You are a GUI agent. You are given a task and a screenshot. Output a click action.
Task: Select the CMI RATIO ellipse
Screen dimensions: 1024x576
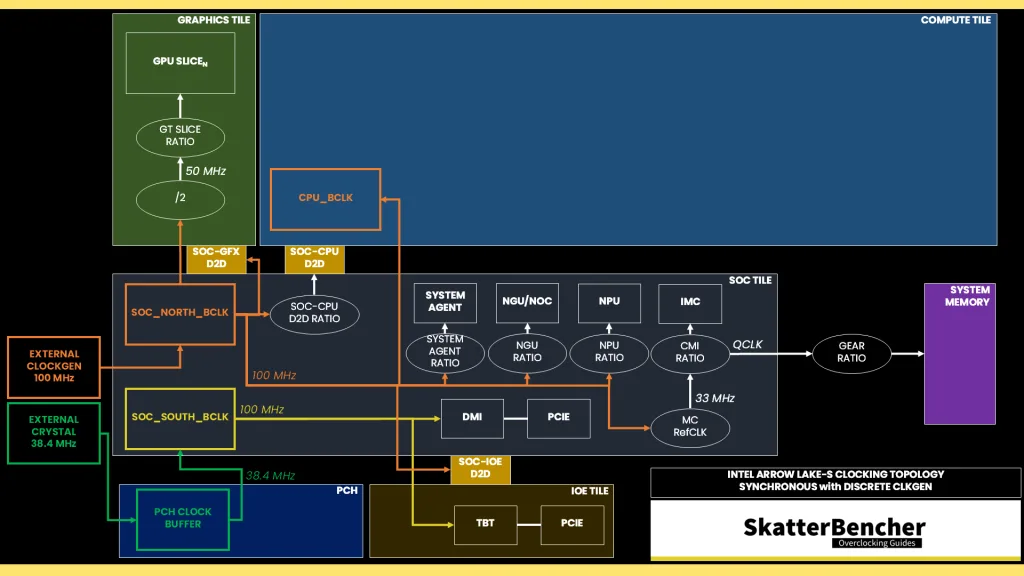point(690,353)
